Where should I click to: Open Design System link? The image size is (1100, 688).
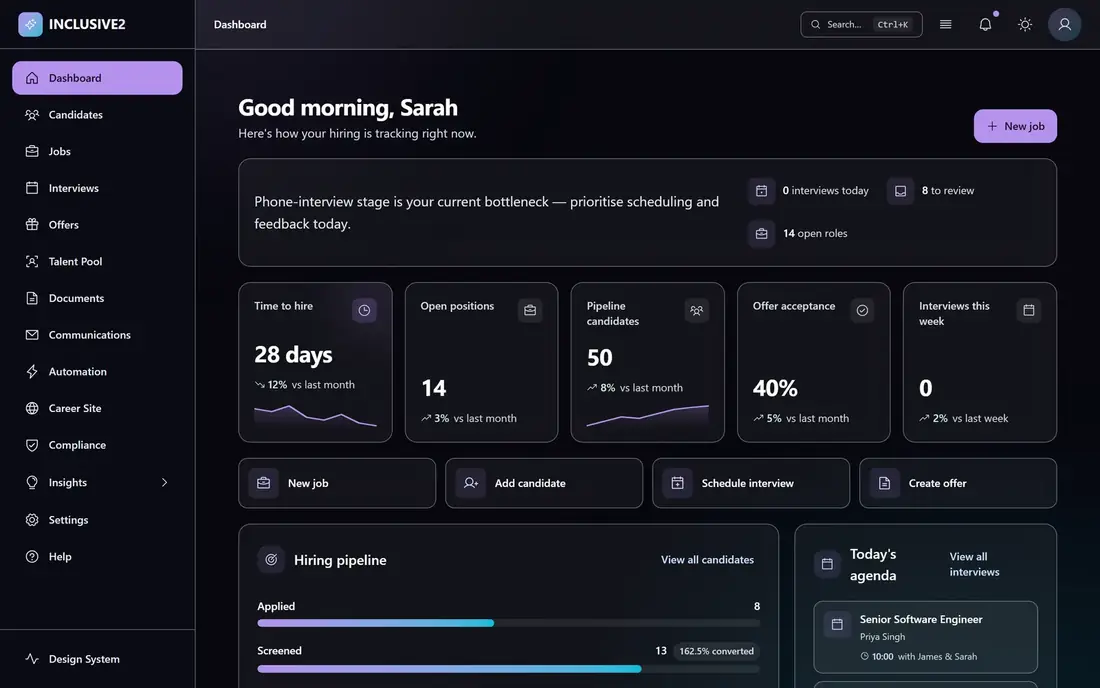(98, 659)
